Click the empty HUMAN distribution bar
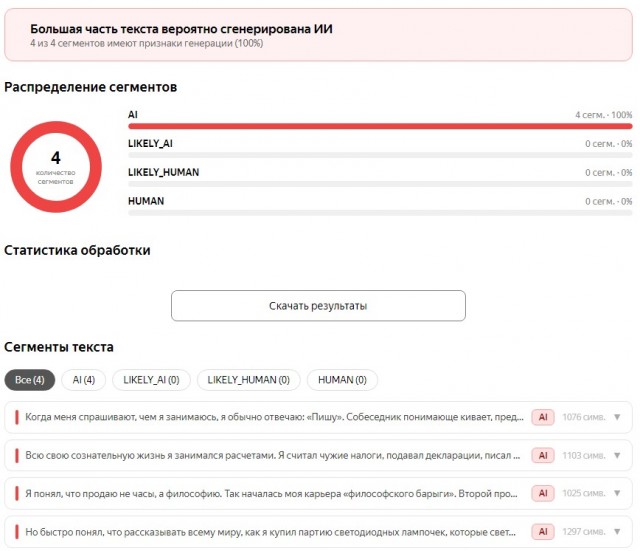Screen dimensions: 640x551 point(380,213)
